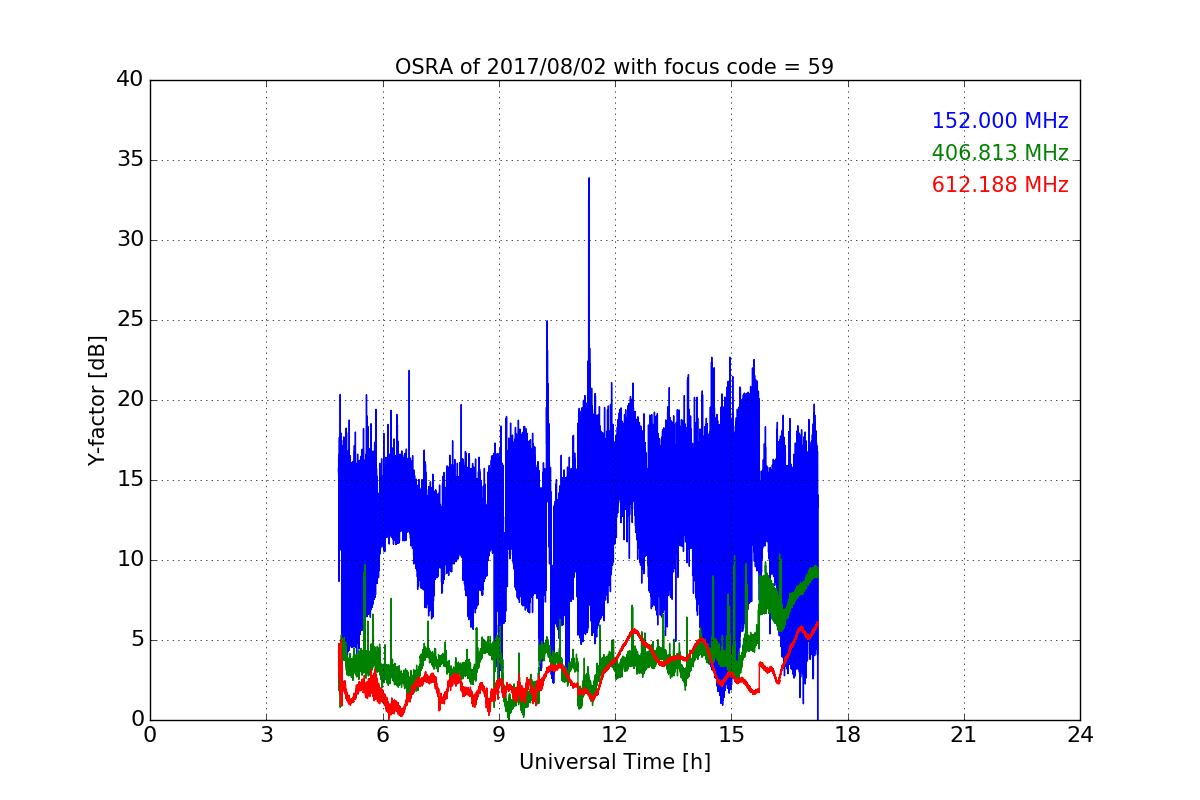The height and width of the screenshot is (800, 1200).
Task: Click x-axis tick label 12
Action: click(615, 735)
